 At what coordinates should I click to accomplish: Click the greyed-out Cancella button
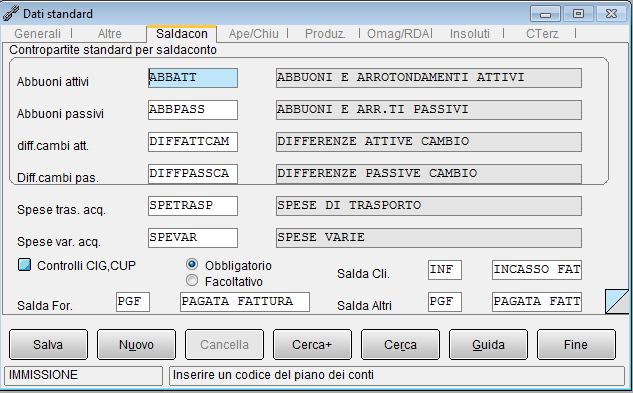(x=224, y=345)
